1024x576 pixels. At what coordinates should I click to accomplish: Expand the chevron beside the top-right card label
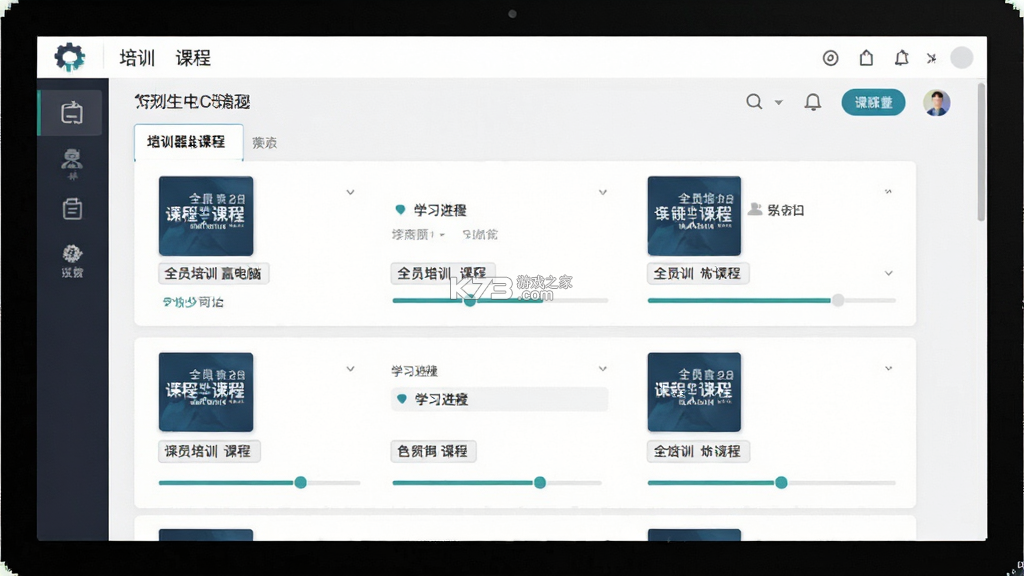[x=888, y=273]
